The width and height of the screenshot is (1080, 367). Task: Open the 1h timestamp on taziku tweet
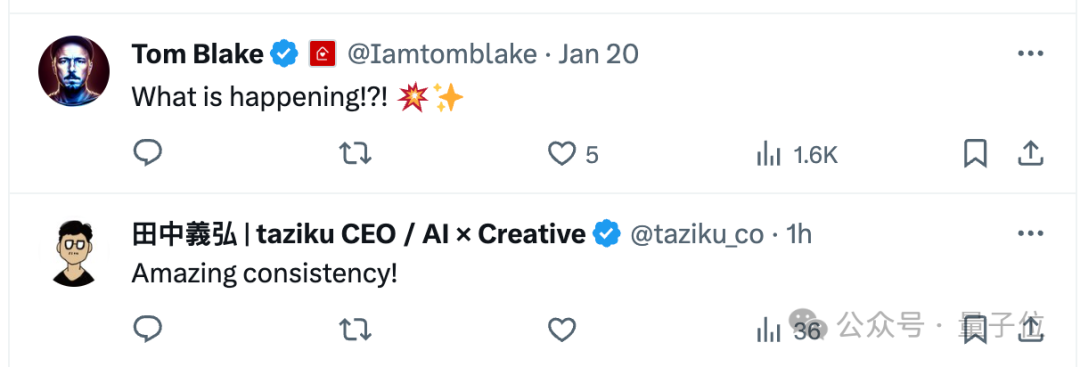(x=799, y=235)
